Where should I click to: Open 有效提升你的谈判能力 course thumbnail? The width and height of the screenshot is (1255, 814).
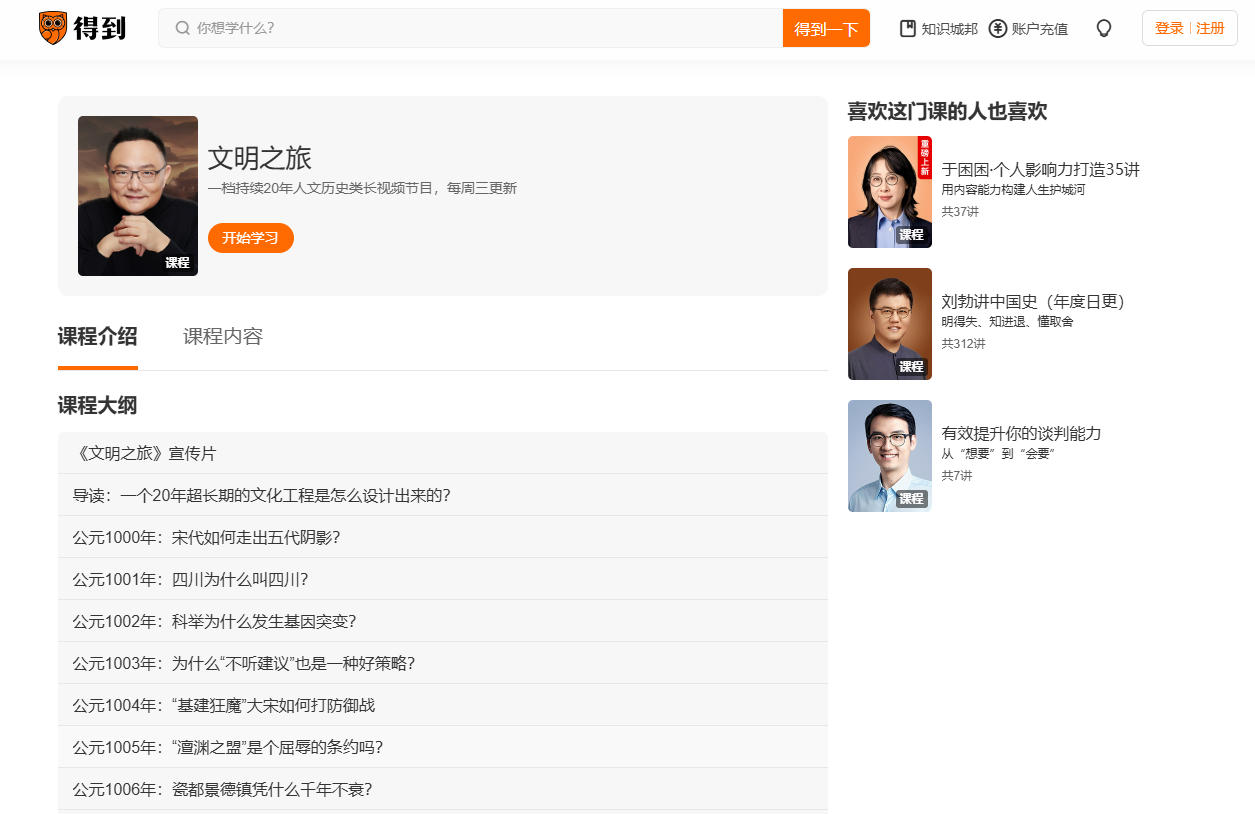click(x=889, y=456)
